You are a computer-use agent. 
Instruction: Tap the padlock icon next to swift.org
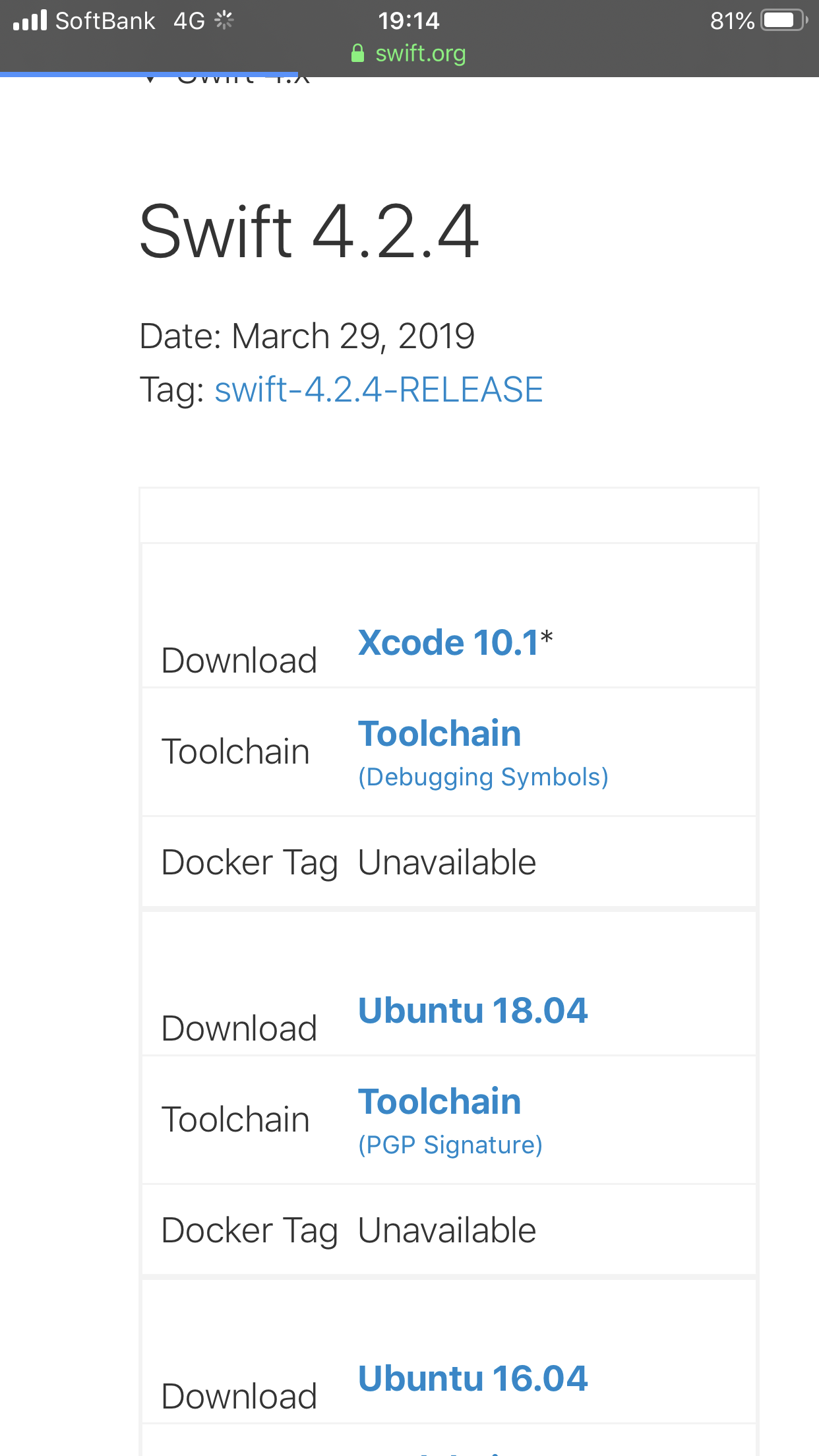tap(358, 53)
